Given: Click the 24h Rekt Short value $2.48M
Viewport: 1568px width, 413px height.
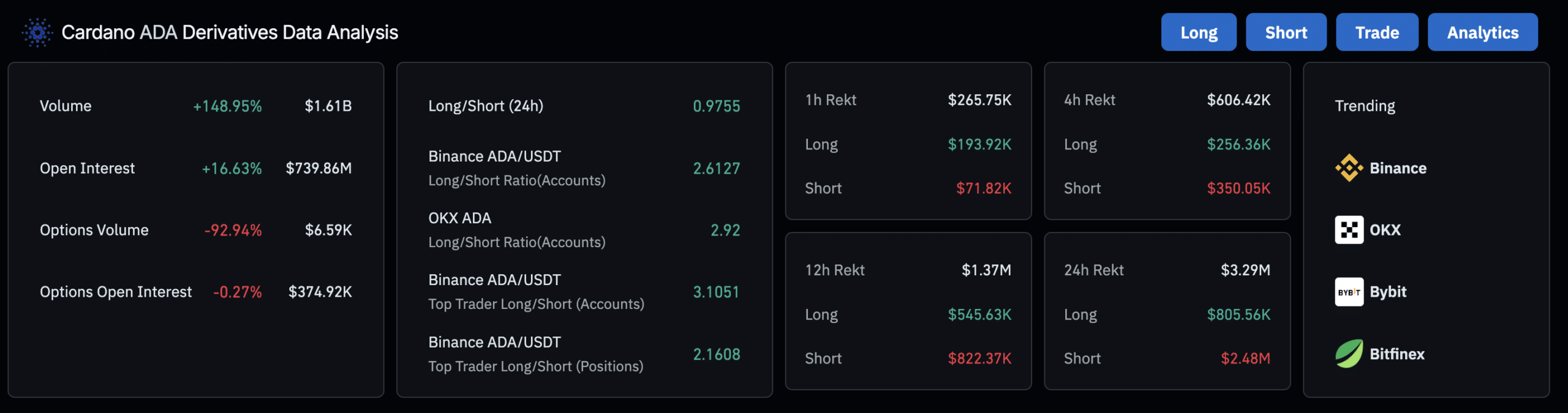Looking at the screenshot, I should click(x=1245, y=359).
